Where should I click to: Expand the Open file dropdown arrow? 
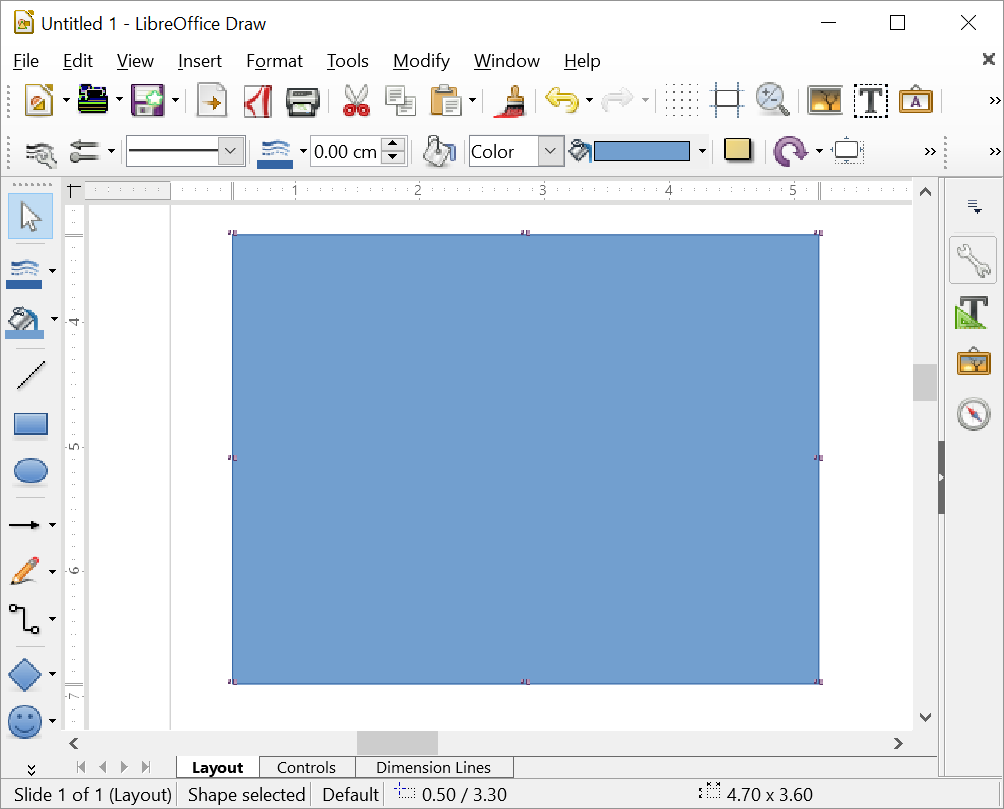tap(119, 100)
